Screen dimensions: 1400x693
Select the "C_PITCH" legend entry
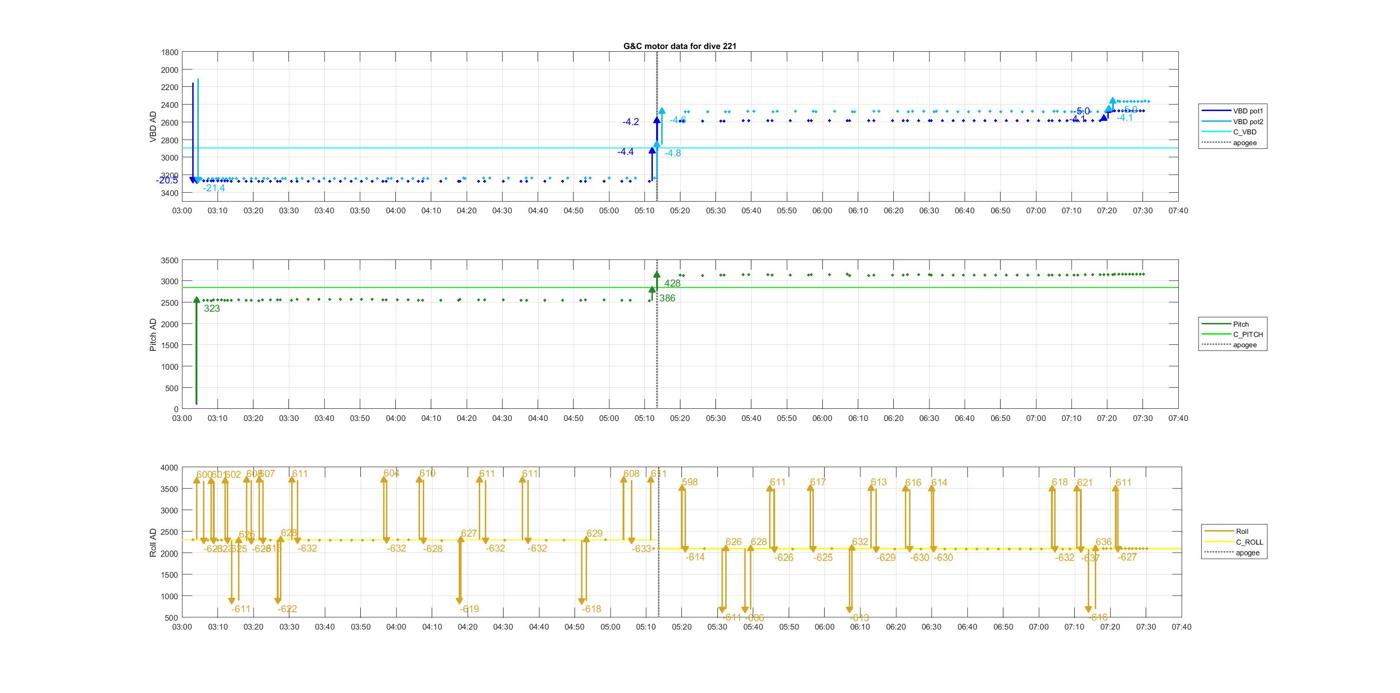pyautogui.click(x=1233, y=335)
